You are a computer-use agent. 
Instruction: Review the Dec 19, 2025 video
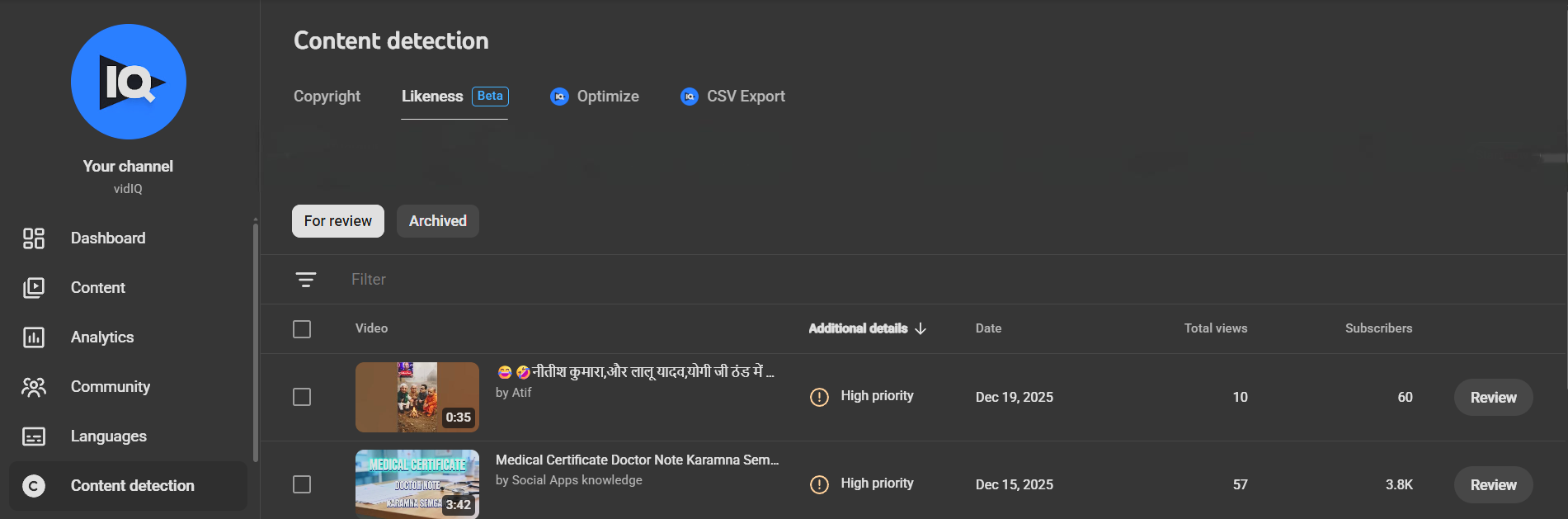point(1493,398)
